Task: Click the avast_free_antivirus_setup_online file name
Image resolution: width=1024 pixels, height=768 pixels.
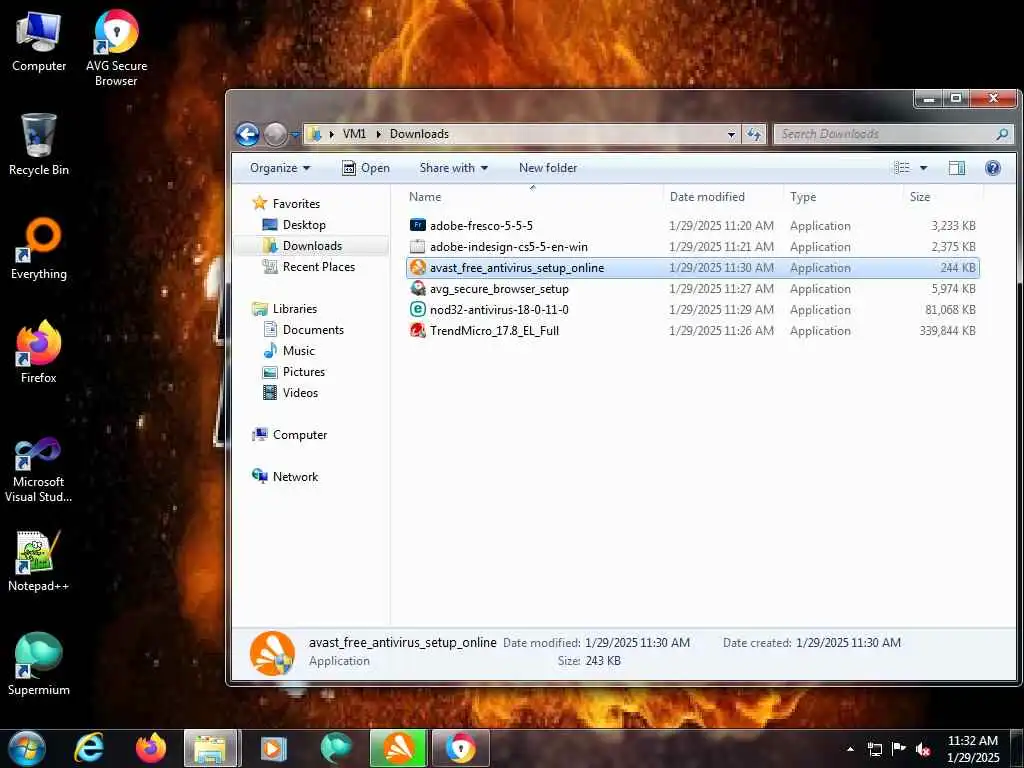Action: point(517,268)
